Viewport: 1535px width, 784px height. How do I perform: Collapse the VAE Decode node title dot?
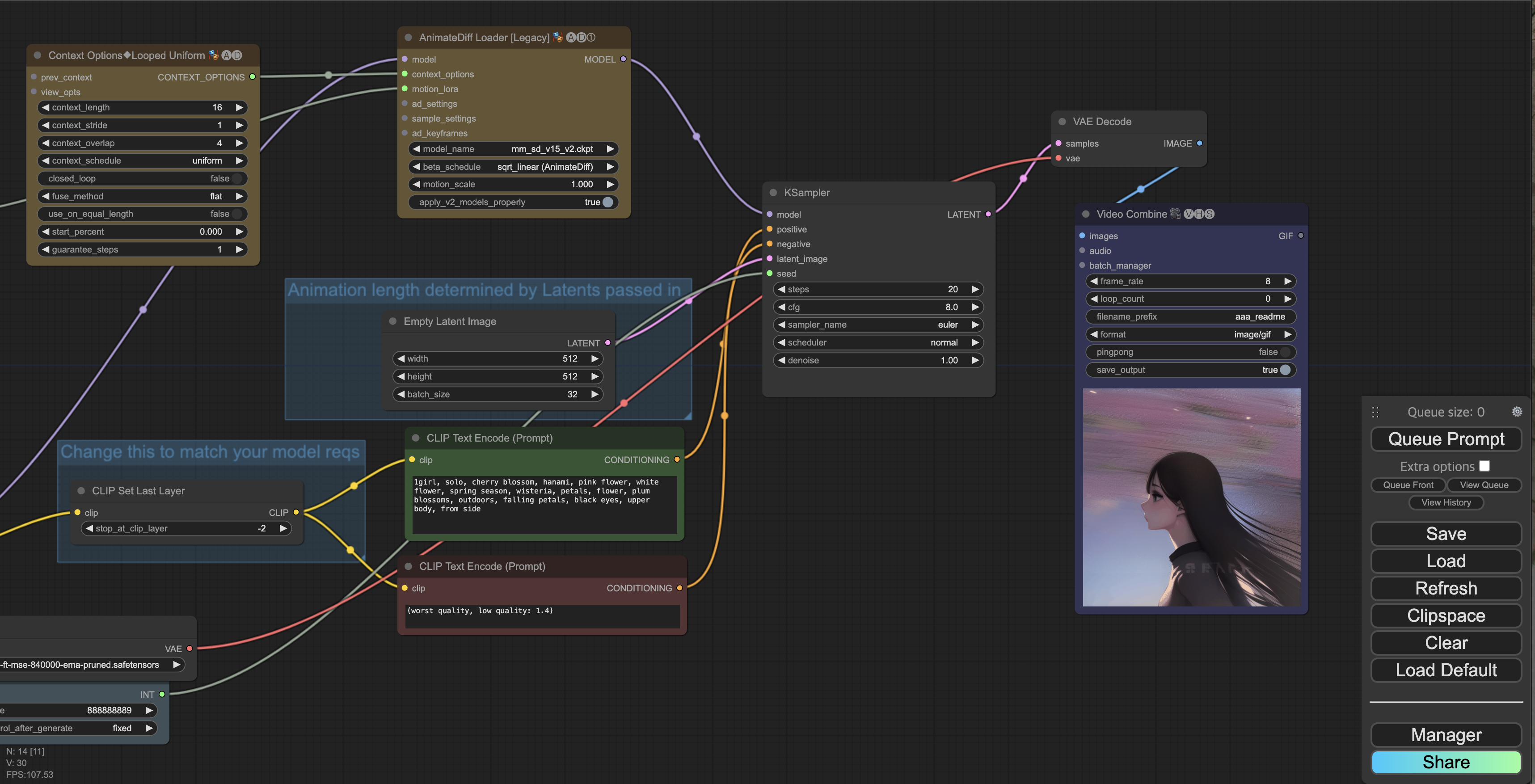click(1062, 122)
